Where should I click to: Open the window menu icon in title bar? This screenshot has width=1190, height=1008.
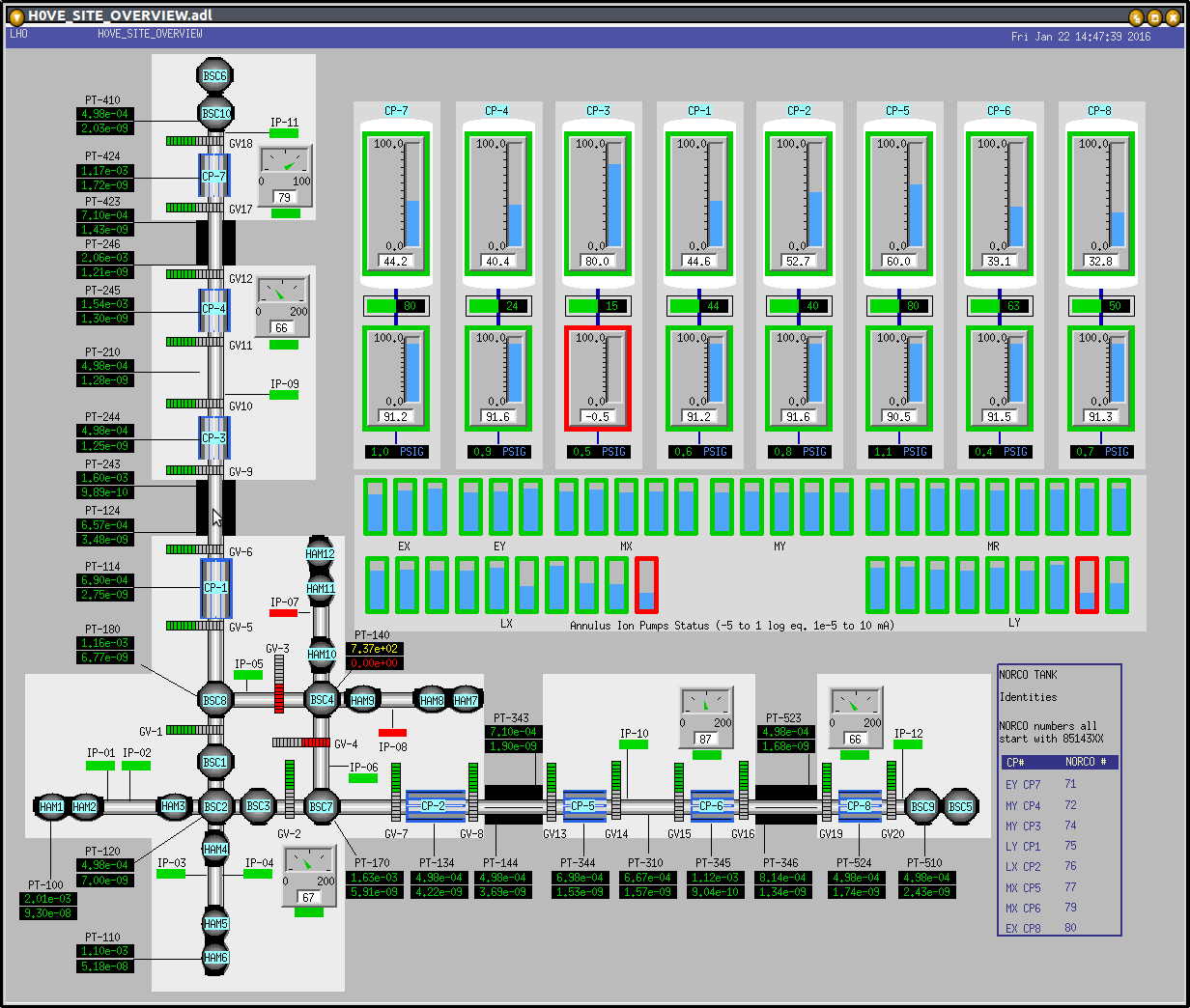(15, 16)
